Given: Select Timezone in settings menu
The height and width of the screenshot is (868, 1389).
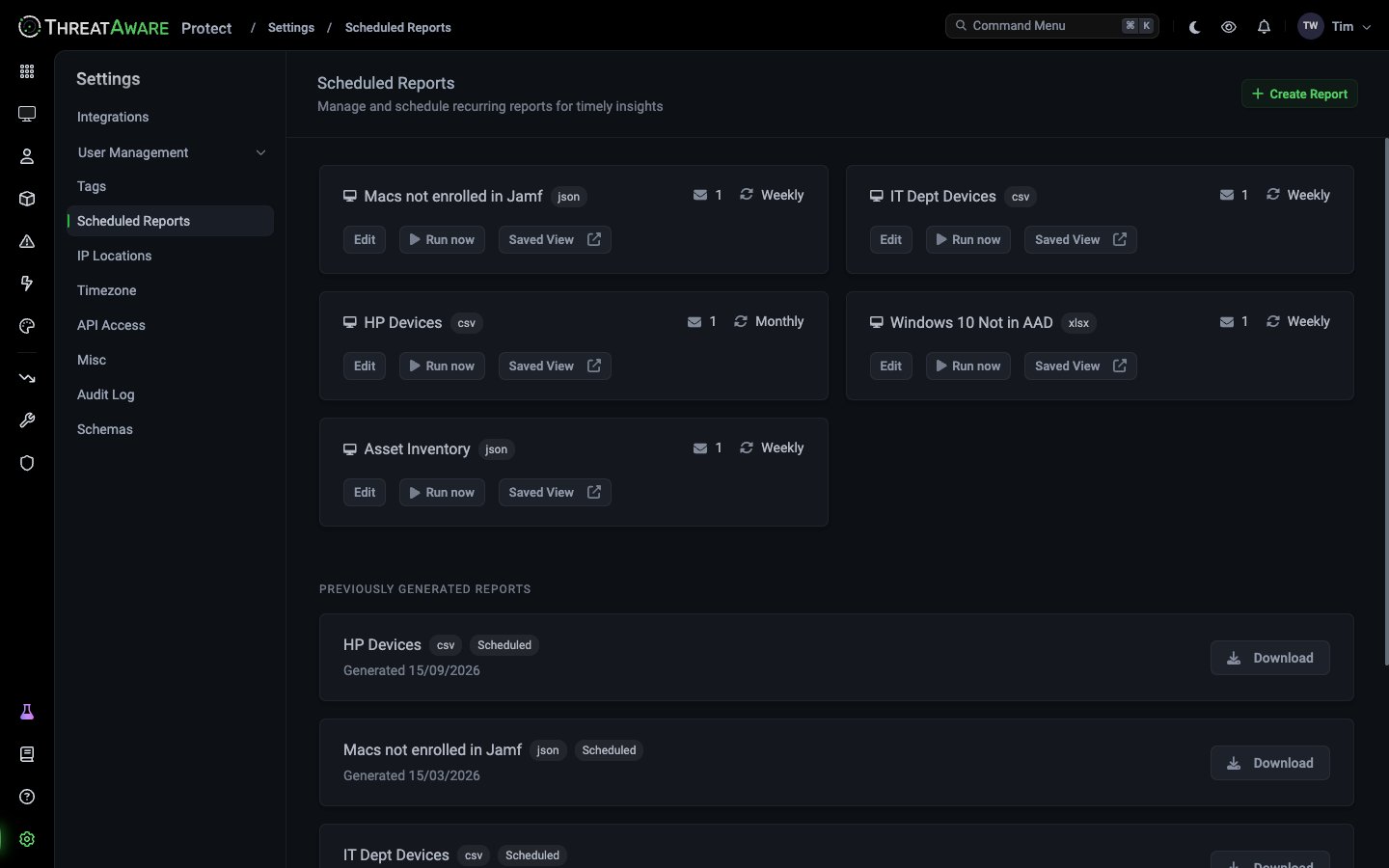Looking at the screenshot, I should pyautogui.click(x=106, y=290).
